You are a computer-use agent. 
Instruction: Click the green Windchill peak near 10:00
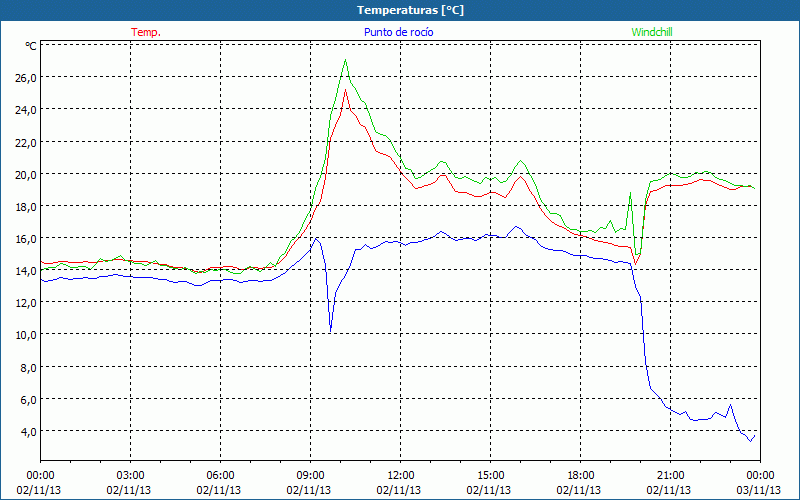click(x=345, y=60)
